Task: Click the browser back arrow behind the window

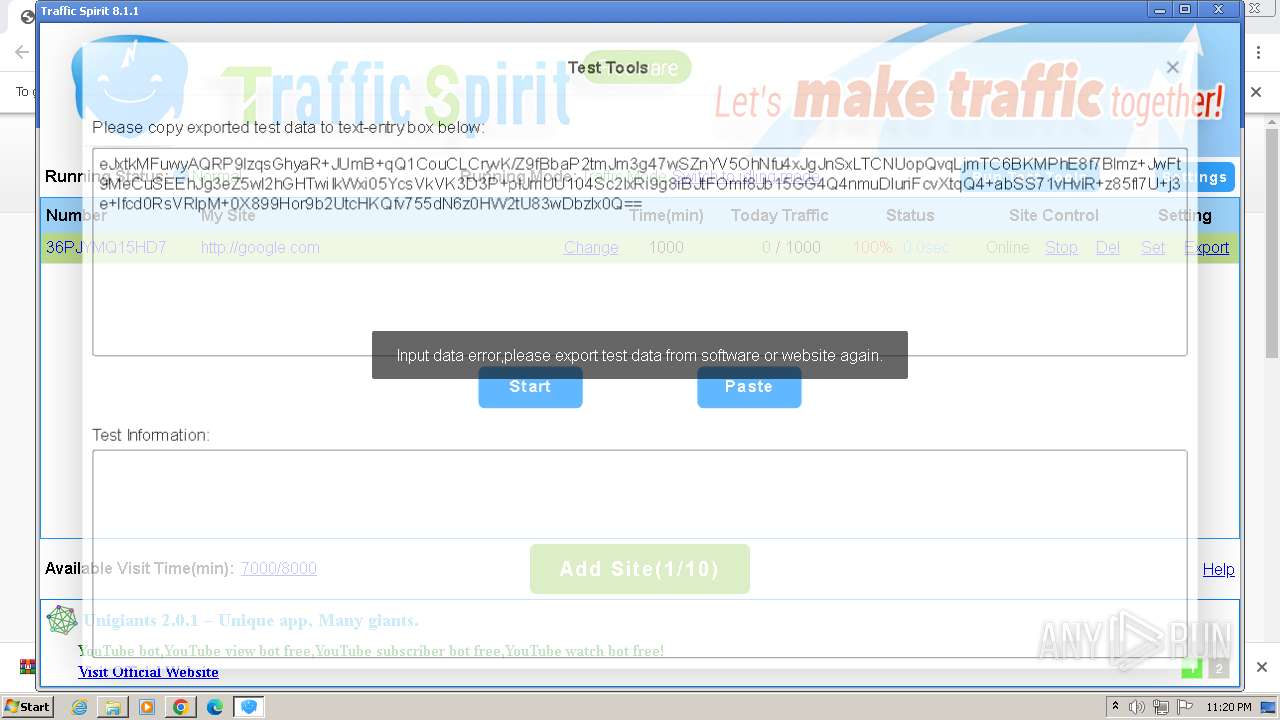Action: (21, 52)
